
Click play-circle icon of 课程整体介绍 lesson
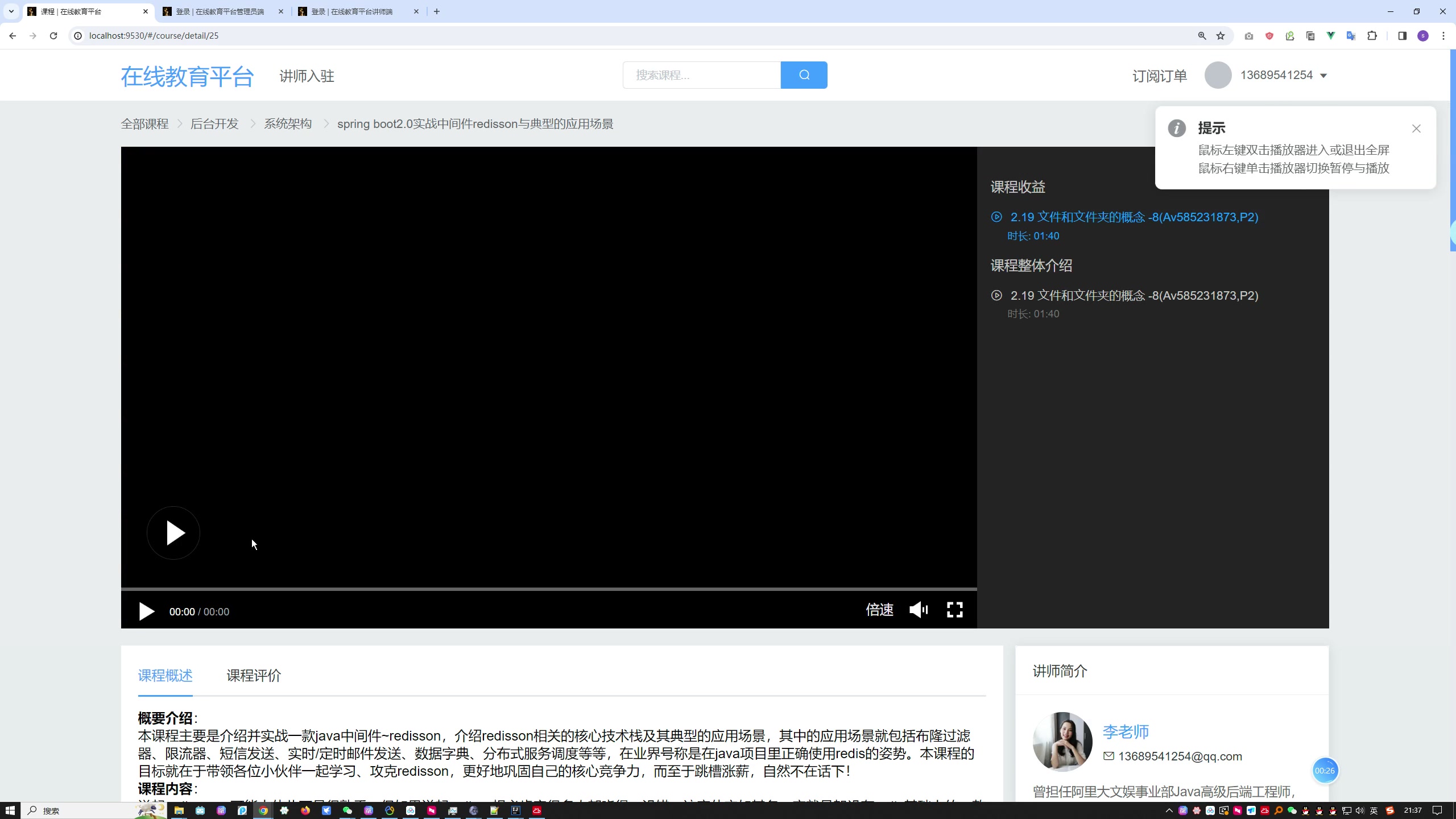pyautogui.click(x=996, y=295)
